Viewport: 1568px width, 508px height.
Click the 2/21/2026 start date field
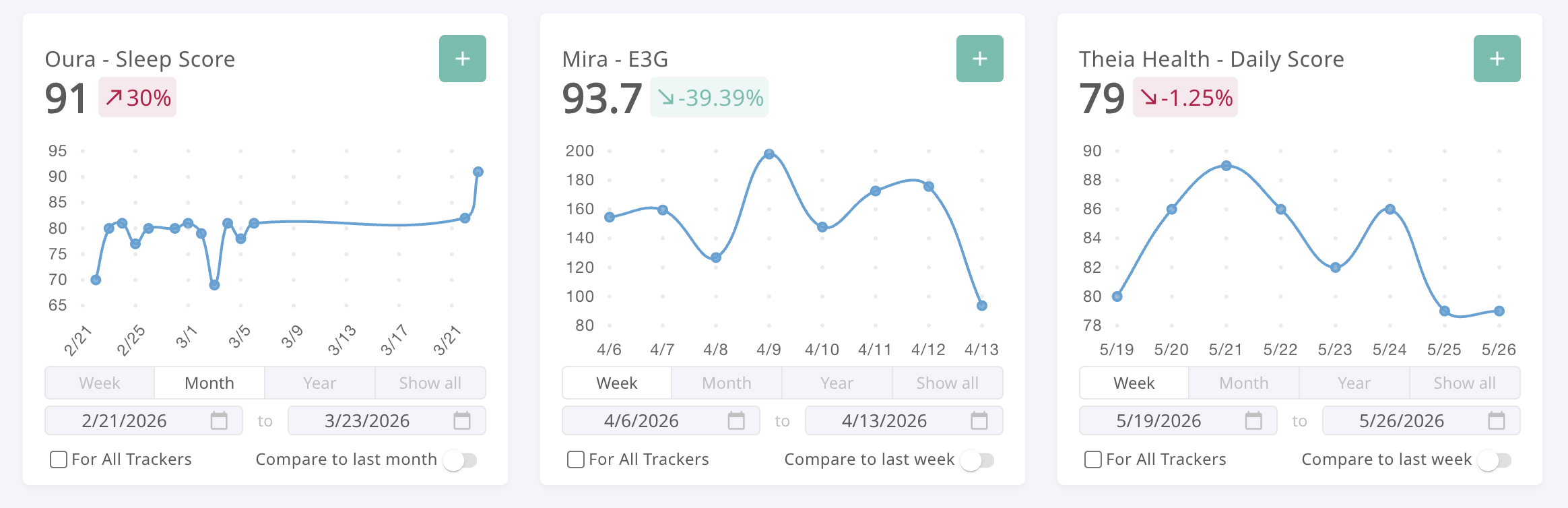(143, 420)
